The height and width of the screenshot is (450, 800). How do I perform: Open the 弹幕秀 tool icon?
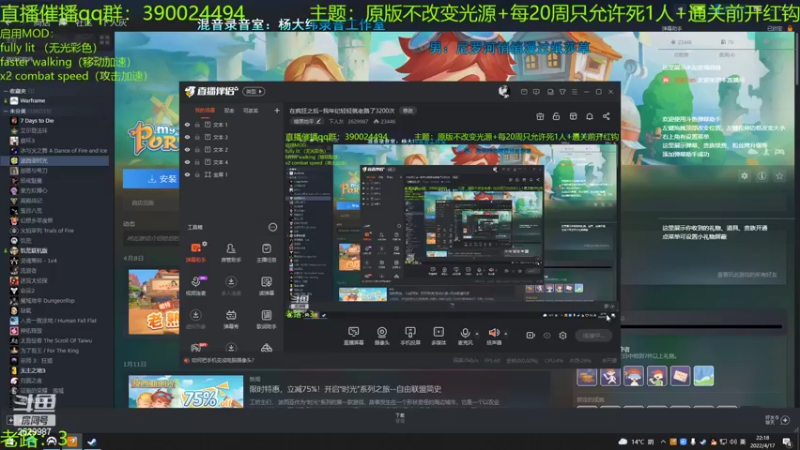pyautogui.click(x=231, y=319)
